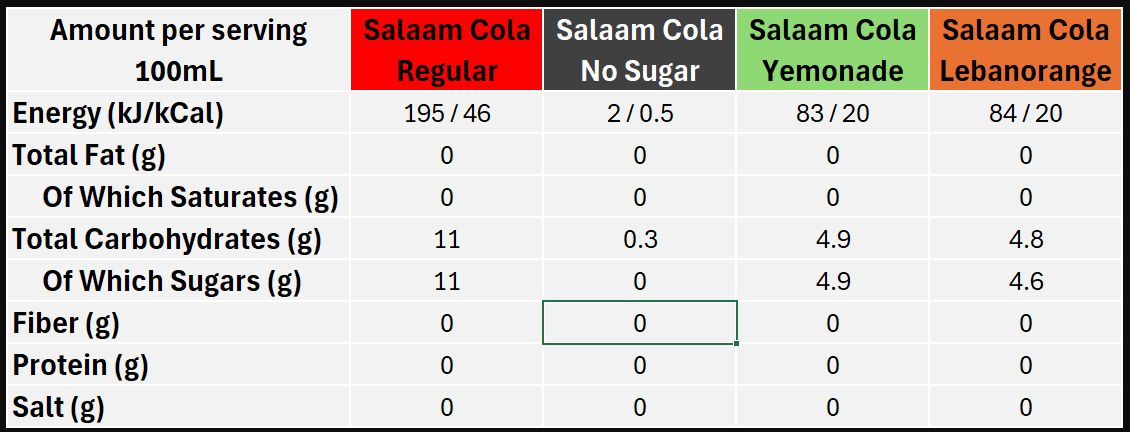
Task: Click the 4.6 sugars value cell
Action: [1026, 282]
